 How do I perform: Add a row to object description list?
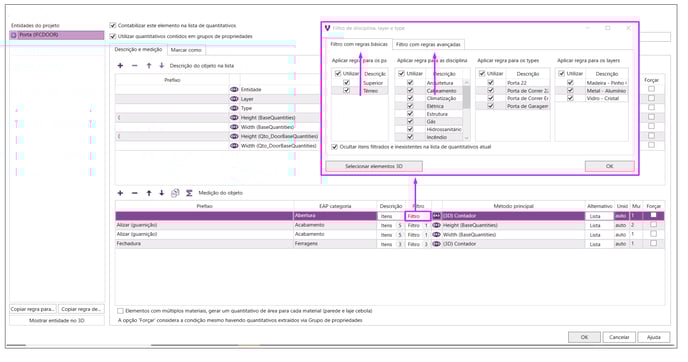120,65
